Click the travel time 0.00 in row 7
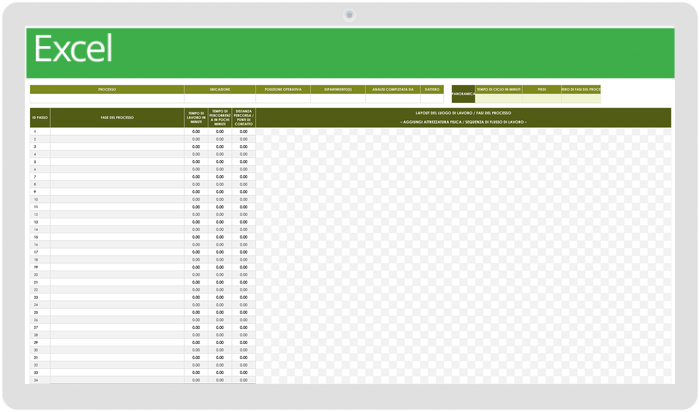The width and height of the screenshot is (700, 412). pyautogui.click(x=220, y=177)
